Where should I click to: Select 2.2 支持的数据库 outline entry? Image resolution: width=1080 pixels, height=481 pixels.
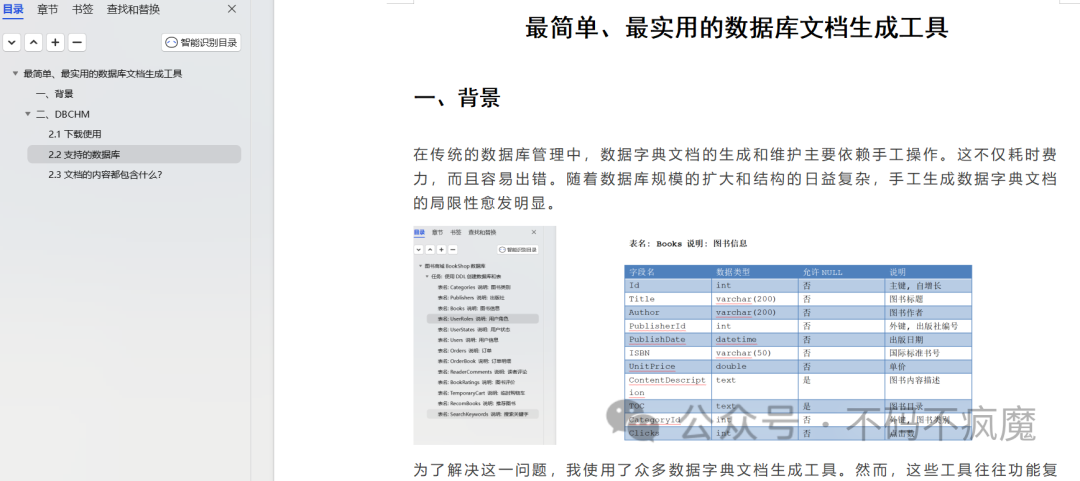pos(134,154)
